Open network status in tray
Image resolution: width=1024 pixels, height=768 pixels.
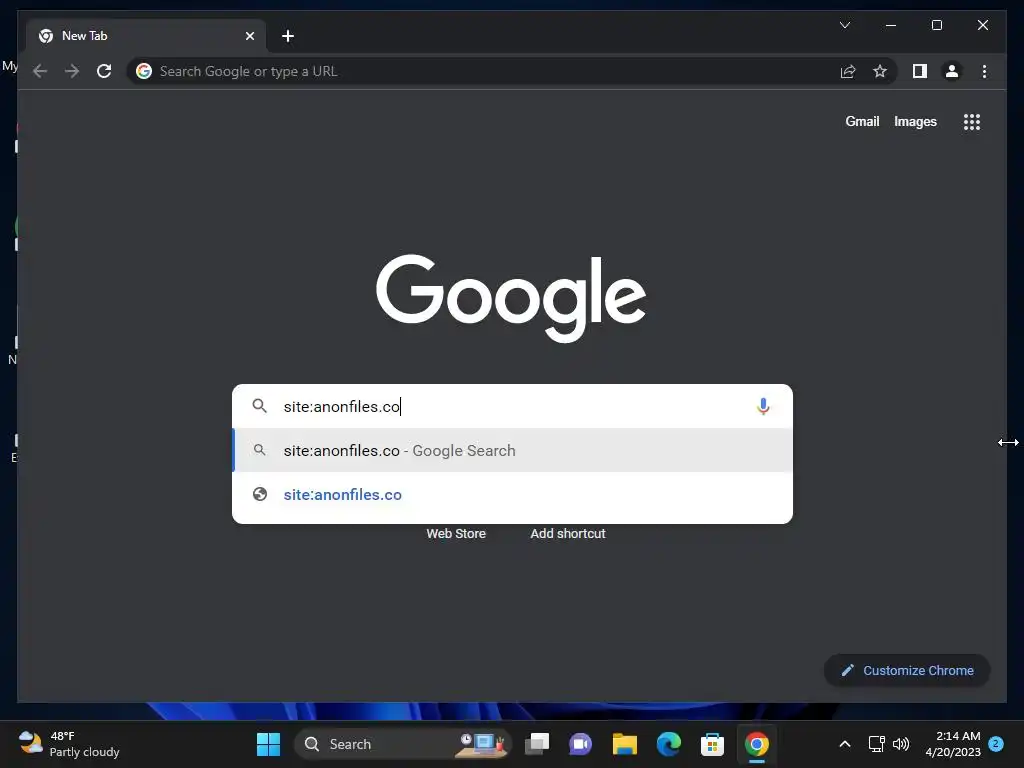pyautogui.click(x=876, y=744)
